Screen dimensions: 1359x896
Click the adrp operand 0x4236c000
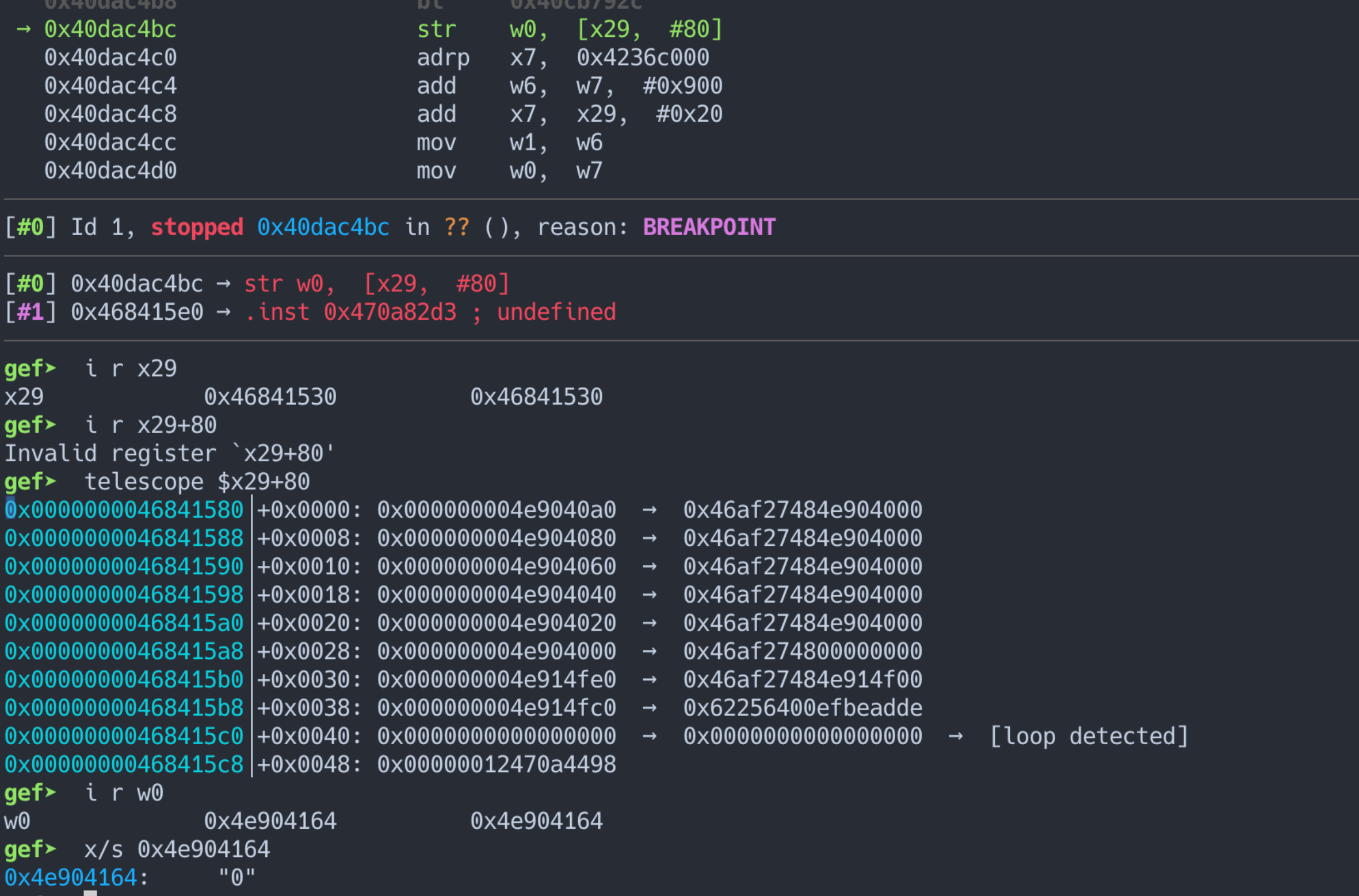pyautogui.click(x=643, y=58)
